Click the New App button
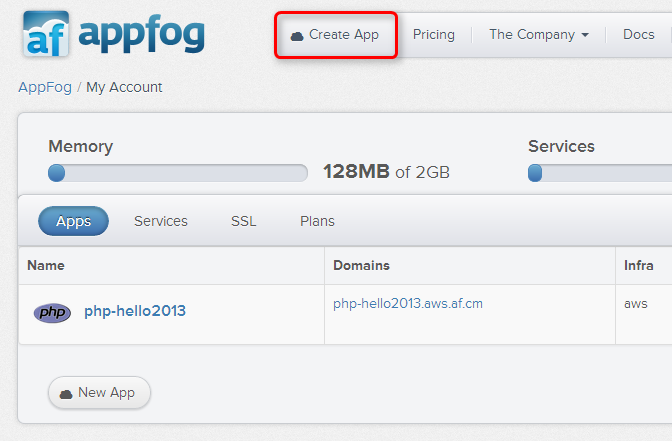This screenshot has width=672, height=441. pyautogui.click(x=99, y=393)
